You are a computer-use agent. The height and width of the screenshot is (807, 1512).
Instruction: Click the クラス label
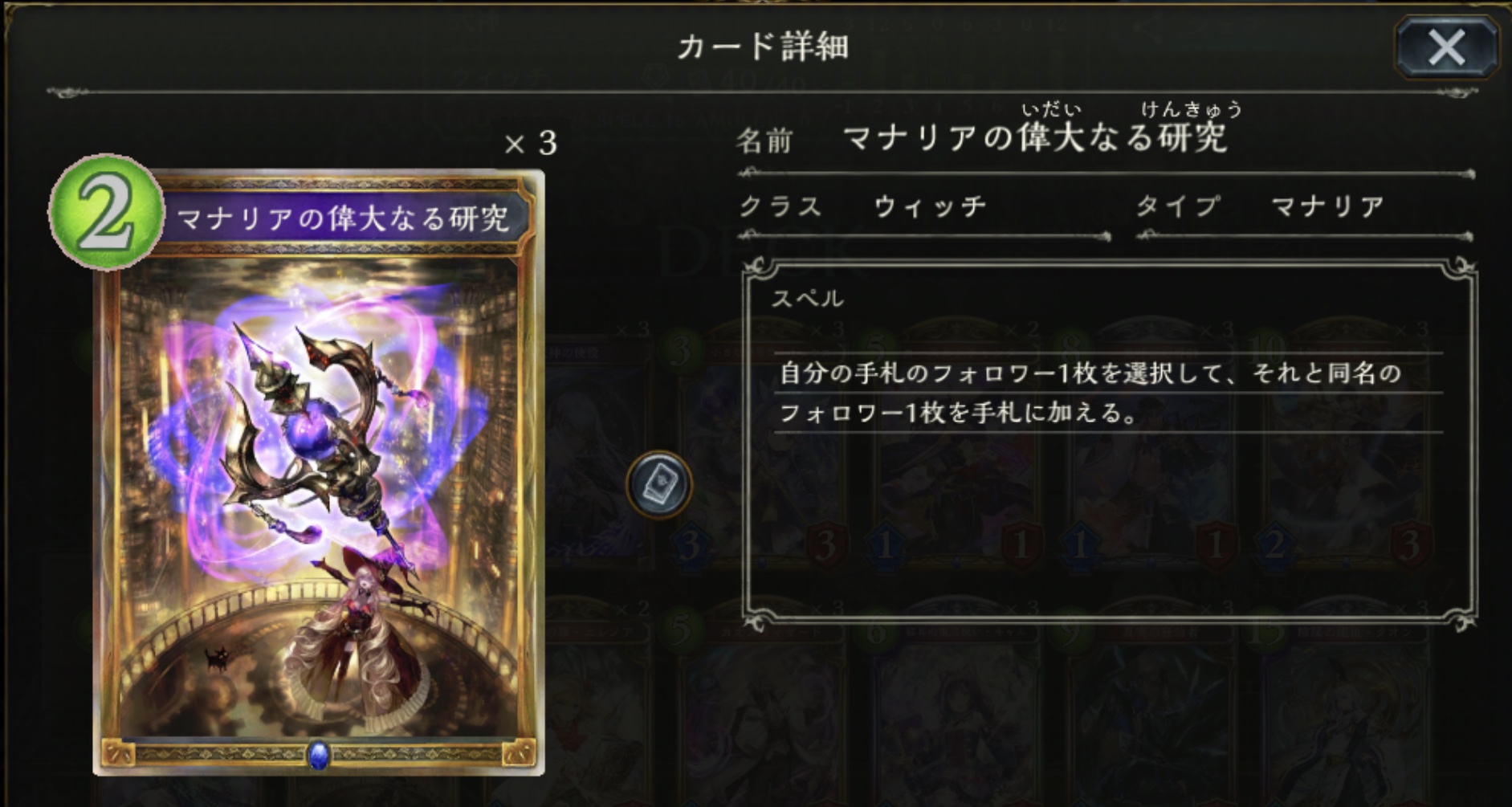pyautogui.click(x=780, y=206)
